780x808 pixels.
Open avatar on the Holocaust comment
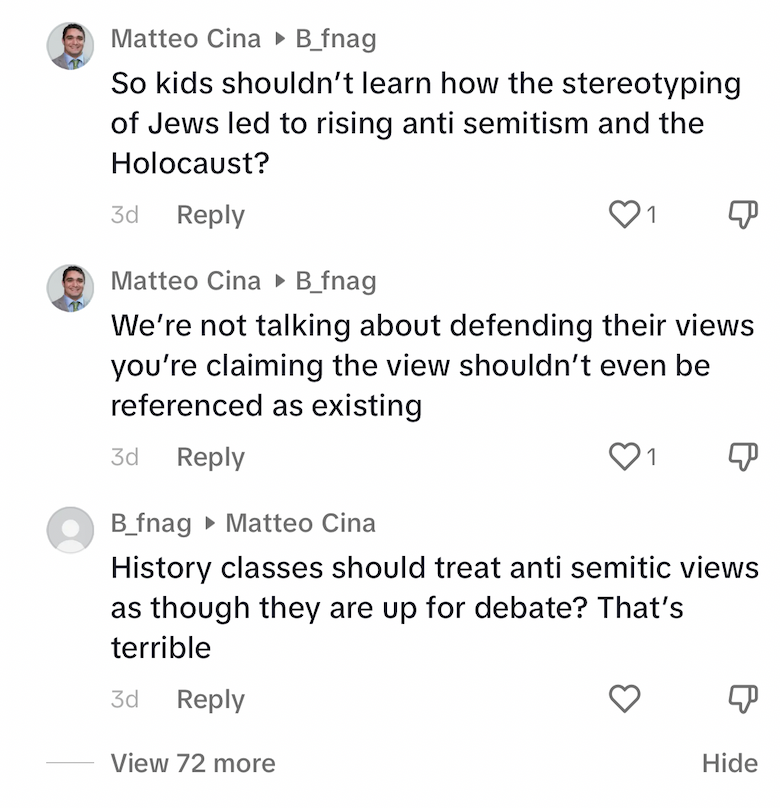coord(70,46)
